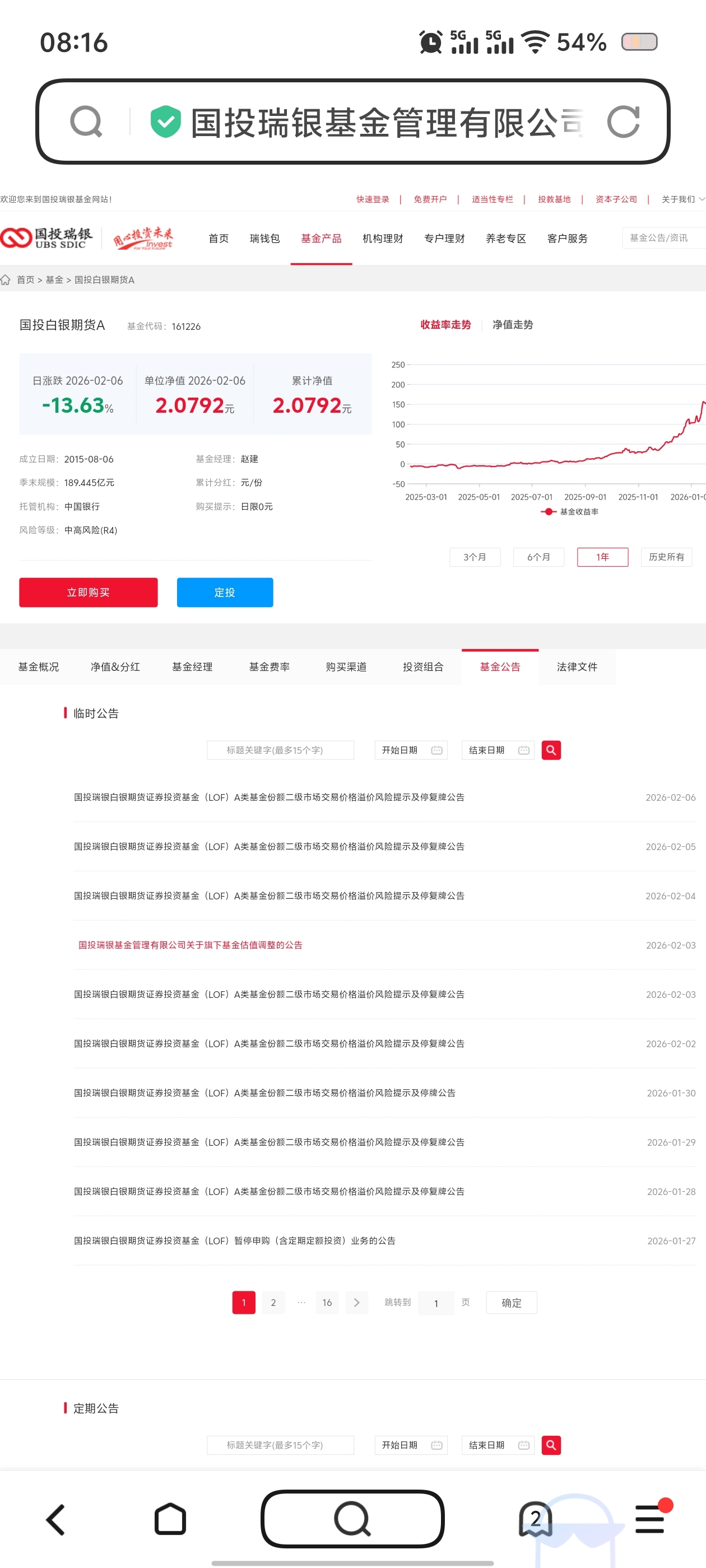Reload the page with refresh icon
The height and width of the screenshot is (1568, 706).
click(624, 122)
